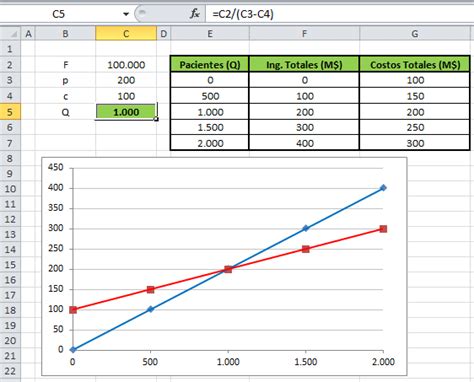Click horizontal axis label 1.000 on chart
This screenshot has width=474, height=382.
click(228, 362)
